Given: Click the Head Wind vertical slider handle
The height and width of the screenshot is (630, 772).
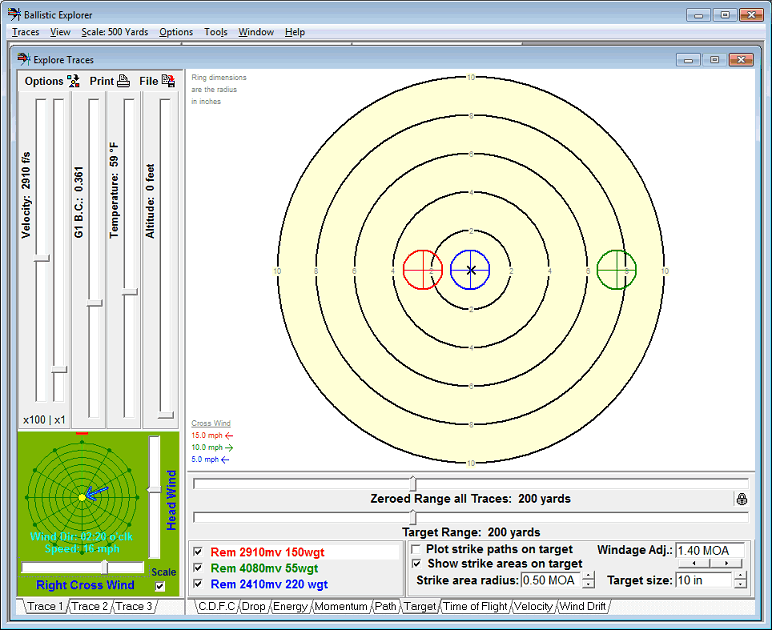Looking at the screenshot, I should tap(153, 489).
